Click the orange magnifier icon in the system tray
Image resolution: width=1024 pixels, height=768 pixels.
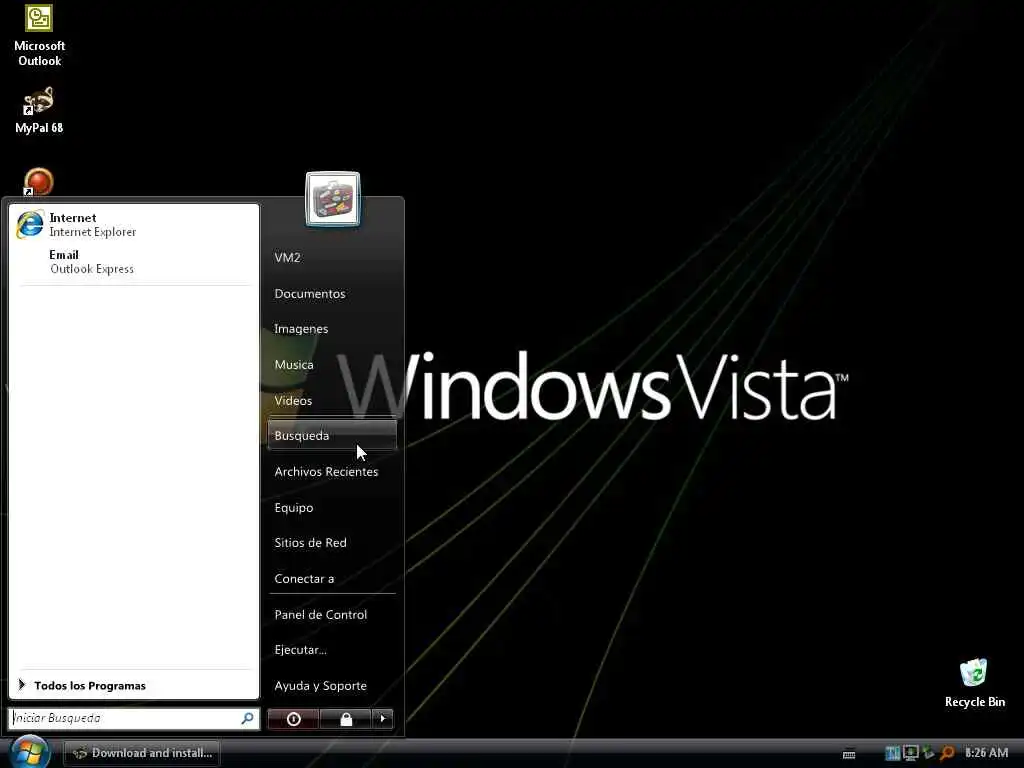point(947,753)
